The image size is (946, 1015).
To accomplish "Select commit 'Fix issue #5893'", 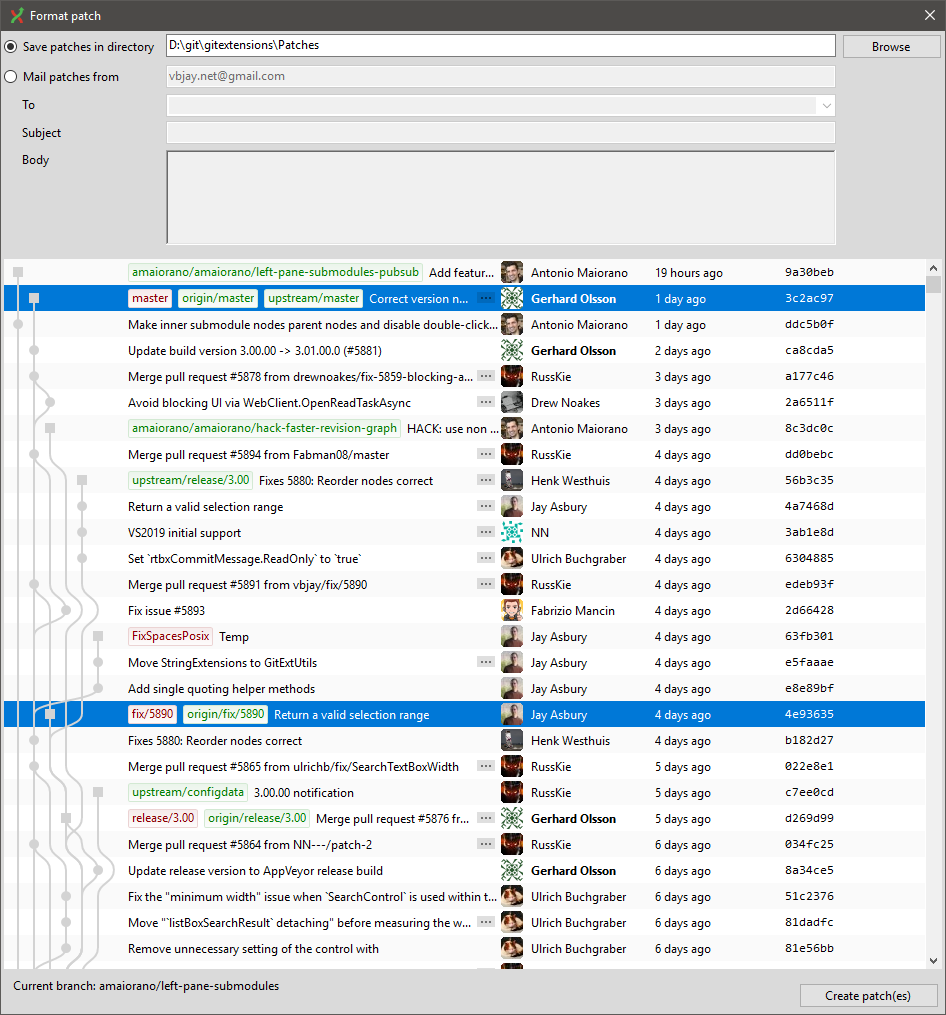I will click(x=166, y=611).
